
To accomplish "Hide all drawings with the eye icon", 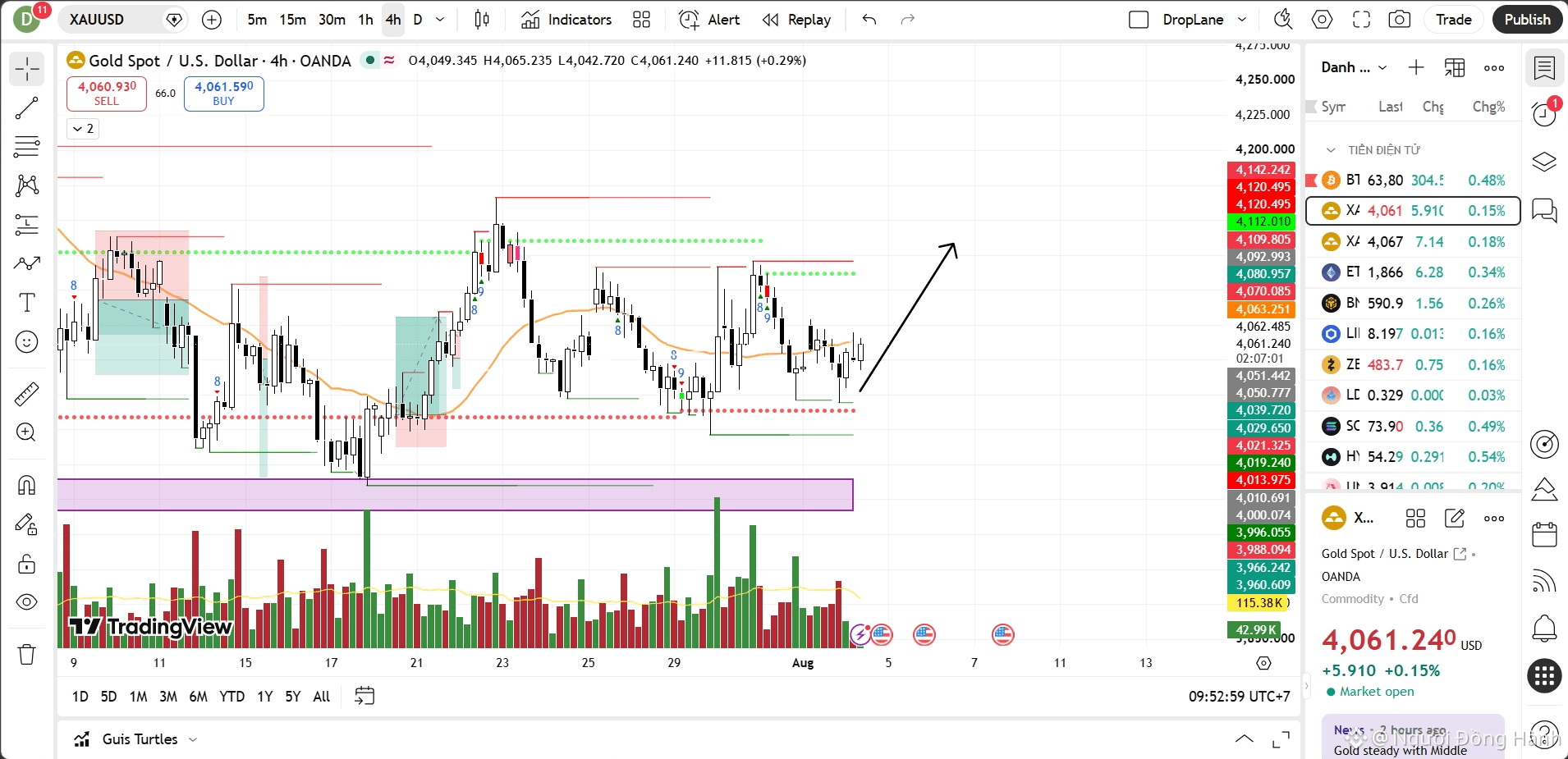I will tap(27, 602).
